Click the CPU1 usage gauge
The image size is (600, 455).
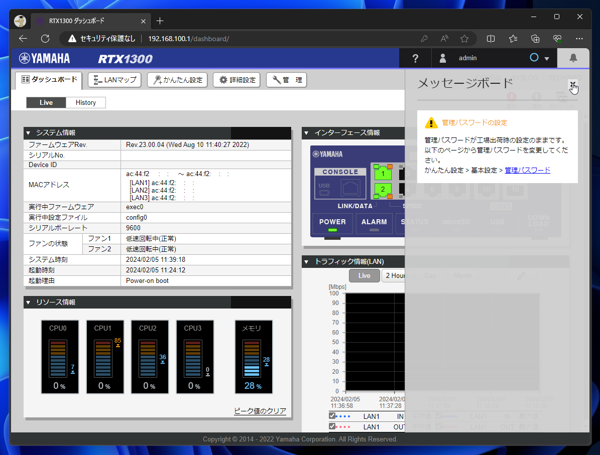(105, 357)
